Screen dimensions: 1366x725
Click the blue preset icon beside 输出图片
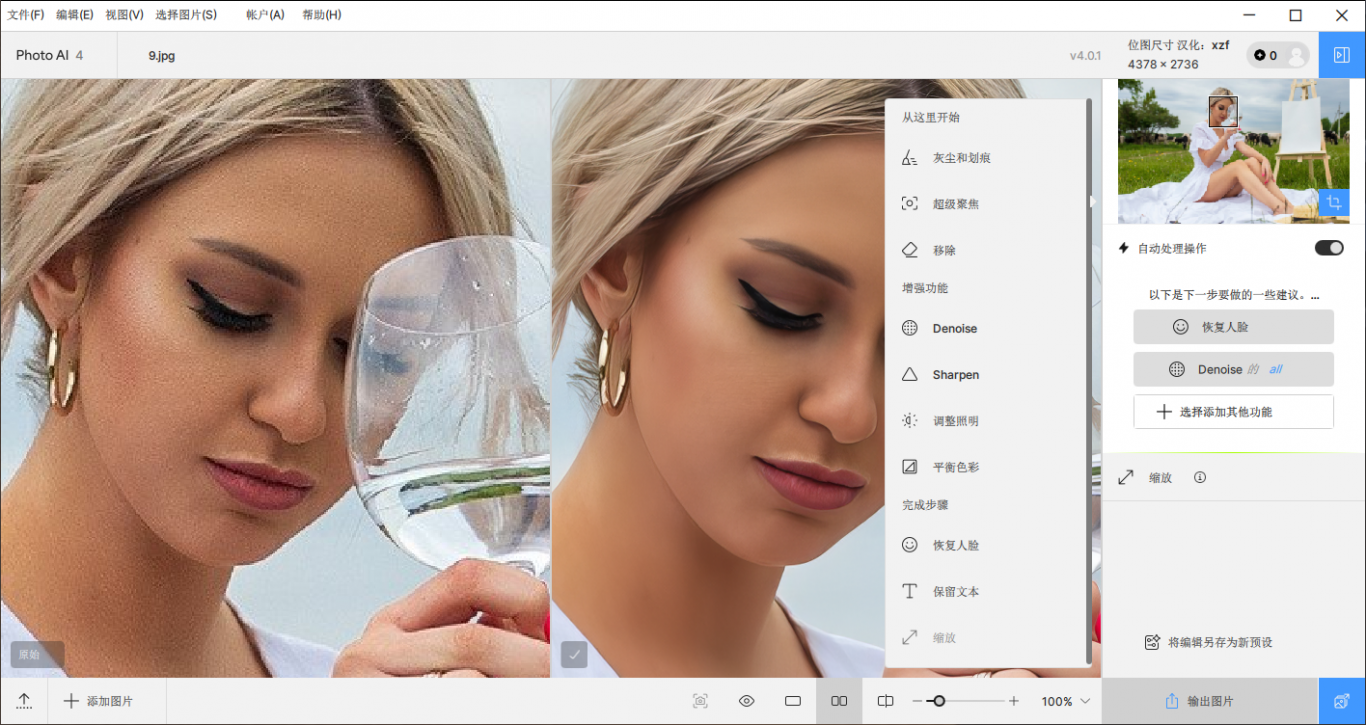pyautogui.click(x=1342, y=701)
